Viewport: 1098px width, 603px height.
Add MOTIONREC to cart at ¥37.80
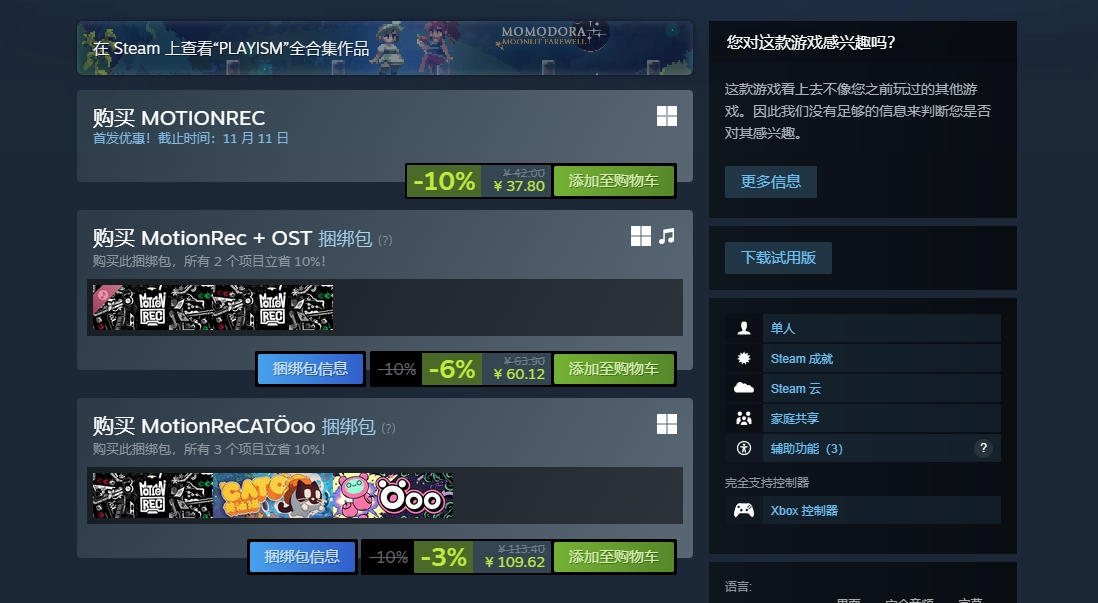(x=613, y=181)
